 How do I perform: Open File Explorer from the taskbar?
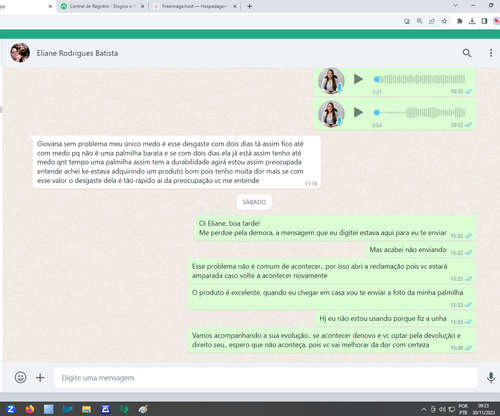(x=86, y=409)
